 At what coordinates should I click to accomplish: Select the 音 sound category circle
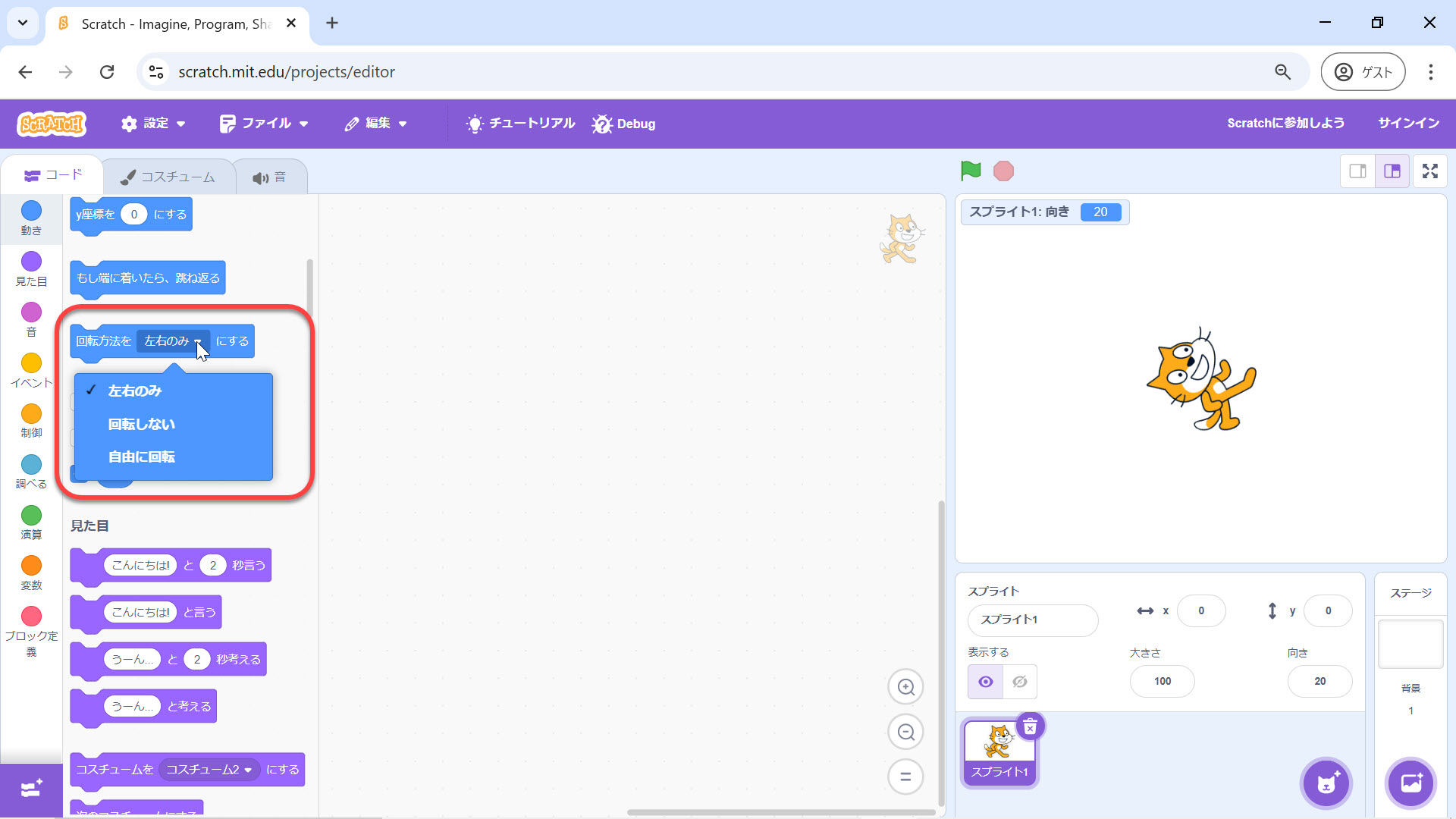click(x=31, y=312)
